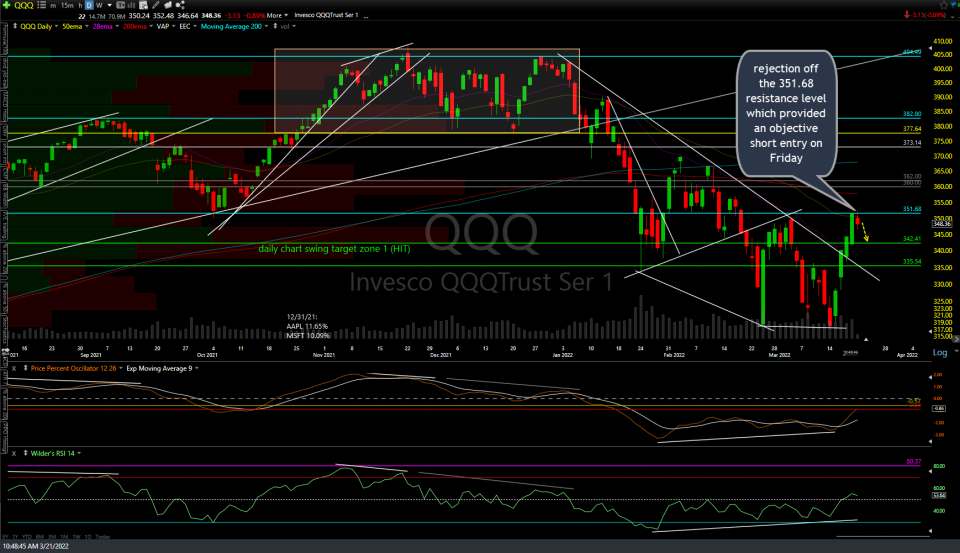
Task: Open the symbol list icon beside QQQ
Action: coord(42,5)
